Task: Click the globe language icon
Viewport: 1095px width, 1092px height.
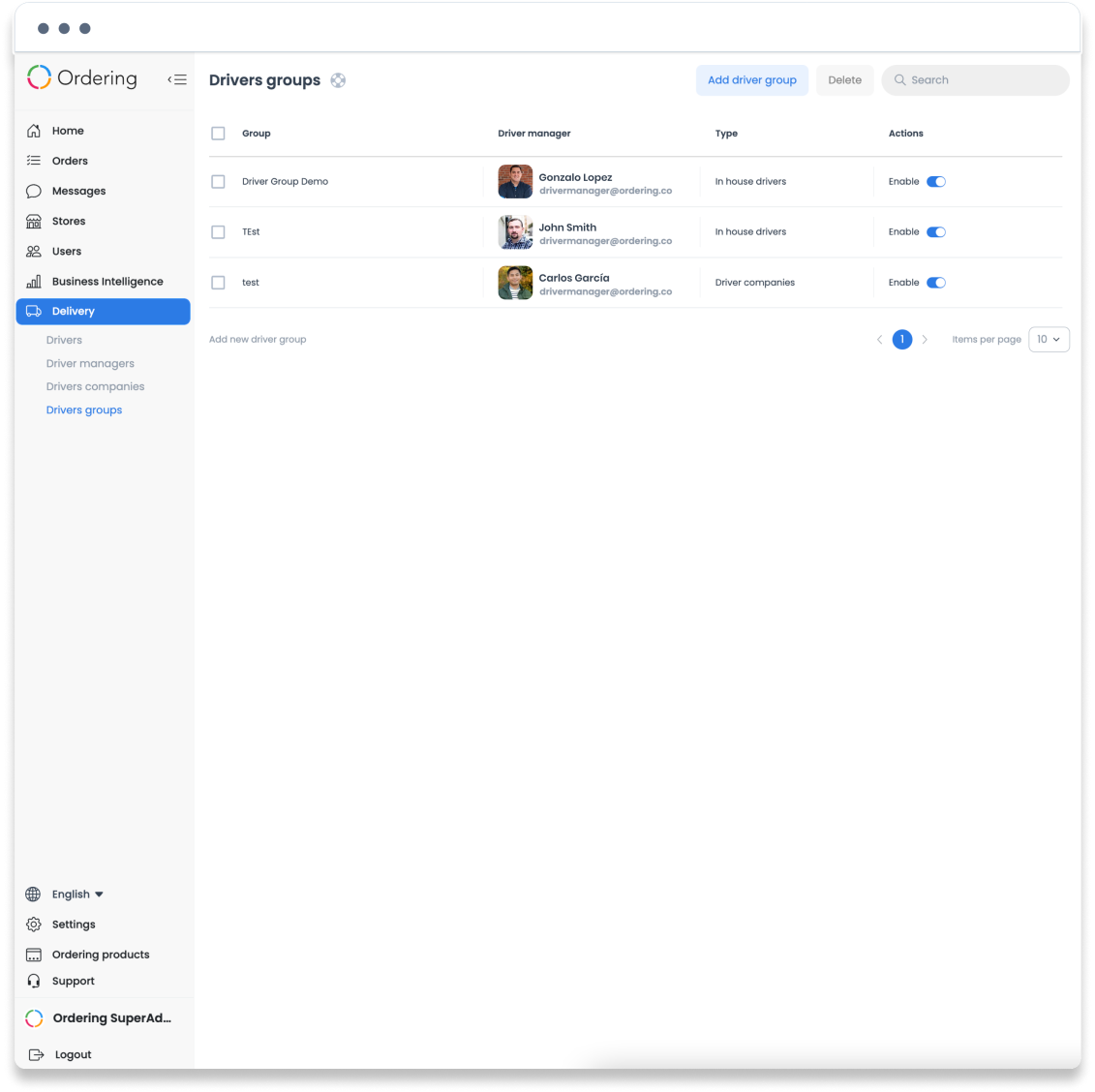Action: coord(33,894)
